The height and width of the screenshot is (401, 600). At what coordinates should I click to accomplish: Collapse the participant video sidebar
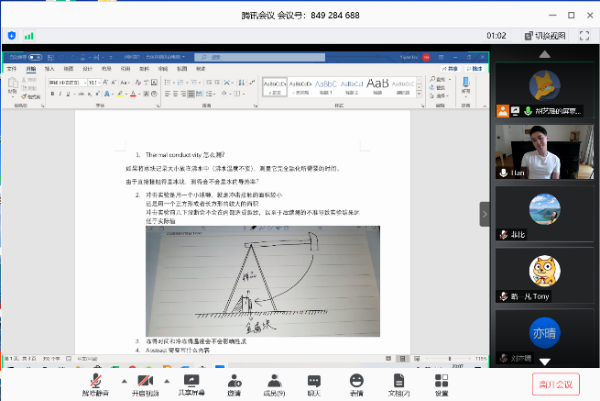[x=485, y=213]
